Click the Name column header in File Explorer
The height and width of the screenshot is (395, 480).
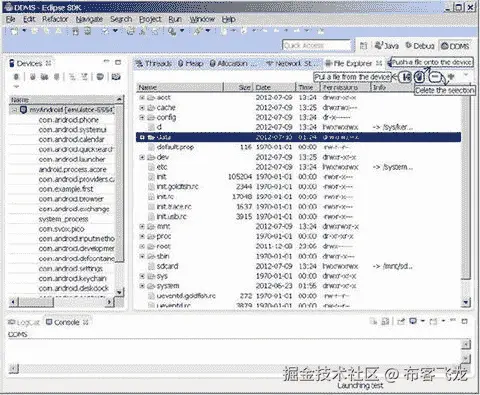[x=180, y=87]
